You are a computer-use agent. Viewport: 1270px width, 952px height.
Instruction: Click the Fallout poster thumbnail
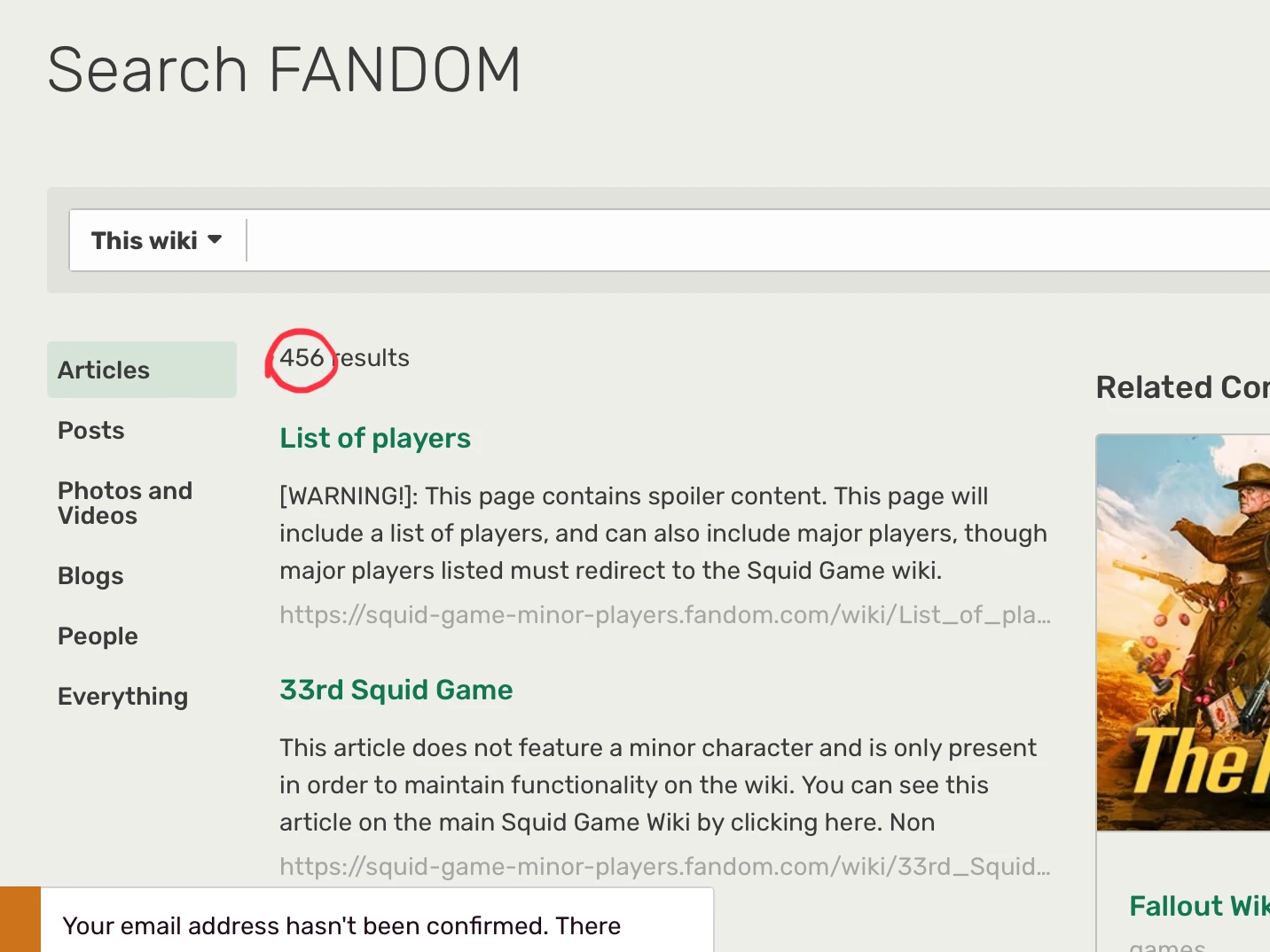point(1183,632)
